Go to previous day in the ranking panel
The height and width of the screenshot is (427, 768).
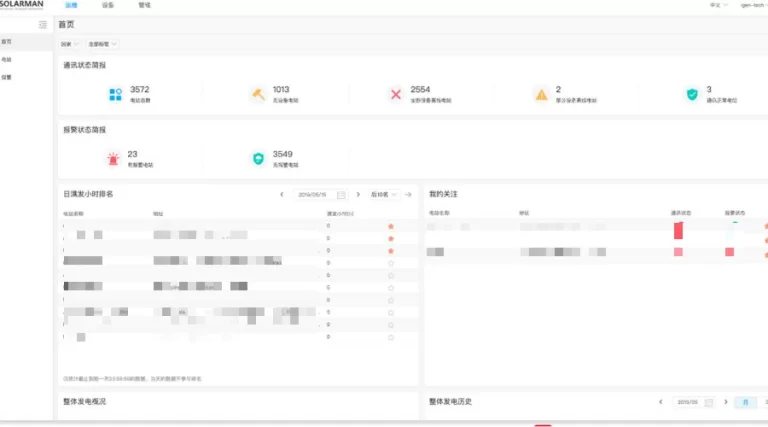pyautogui.click(x=282, y=194)
